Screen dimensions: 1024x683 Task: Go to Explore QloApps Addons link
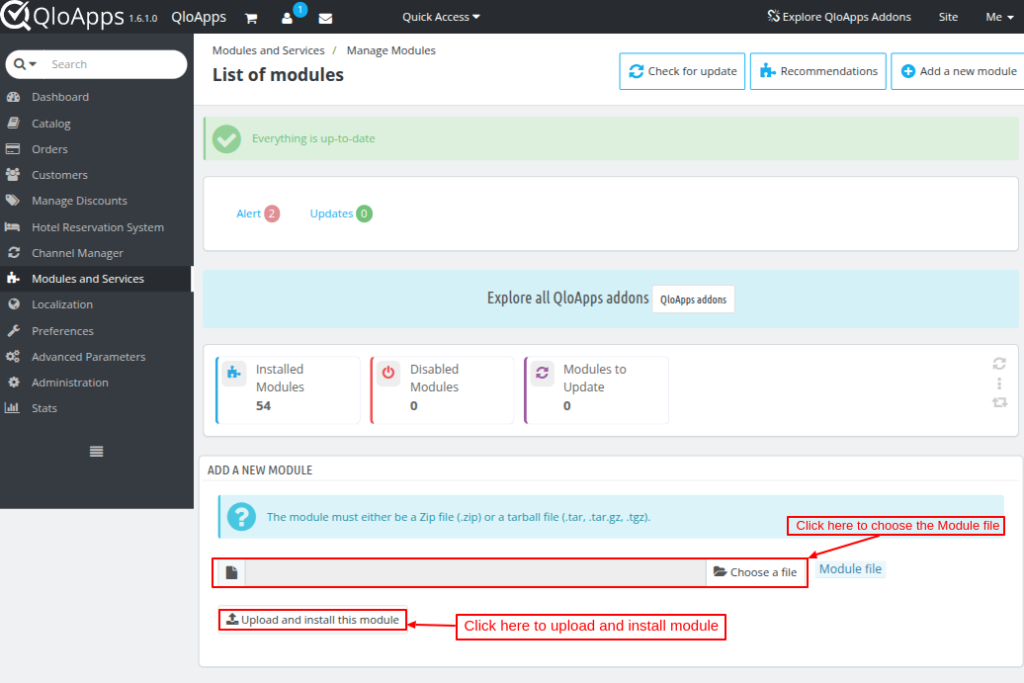839,16
